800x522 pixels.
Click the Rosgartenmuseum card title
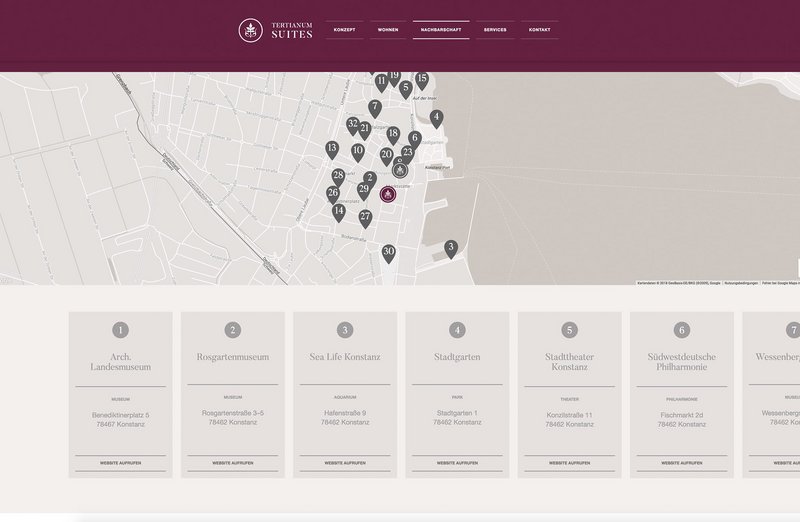coord(233,357)
